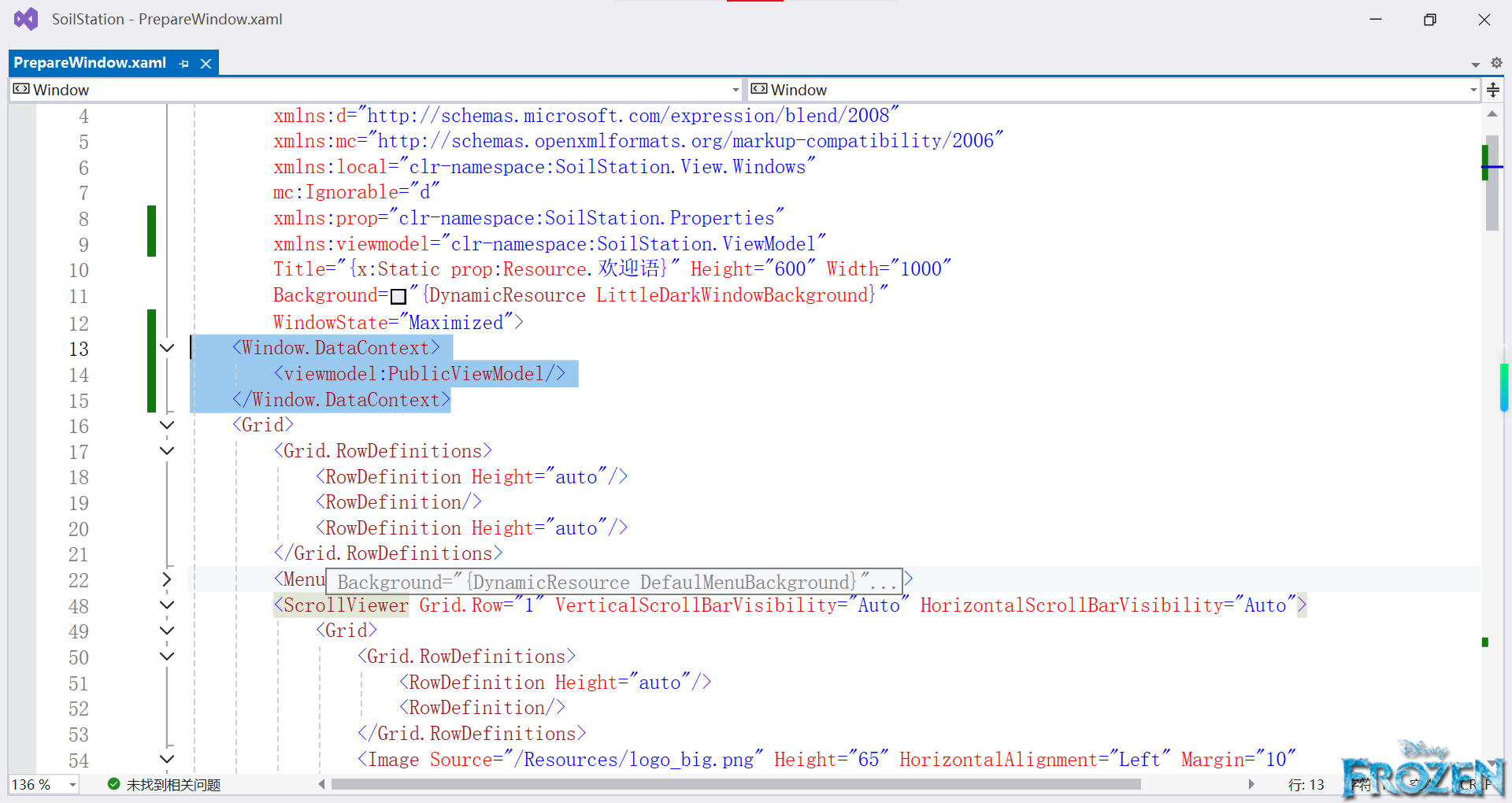
Task: Open the 136% zoom level dropdown
Action: [x=71, y=784]
